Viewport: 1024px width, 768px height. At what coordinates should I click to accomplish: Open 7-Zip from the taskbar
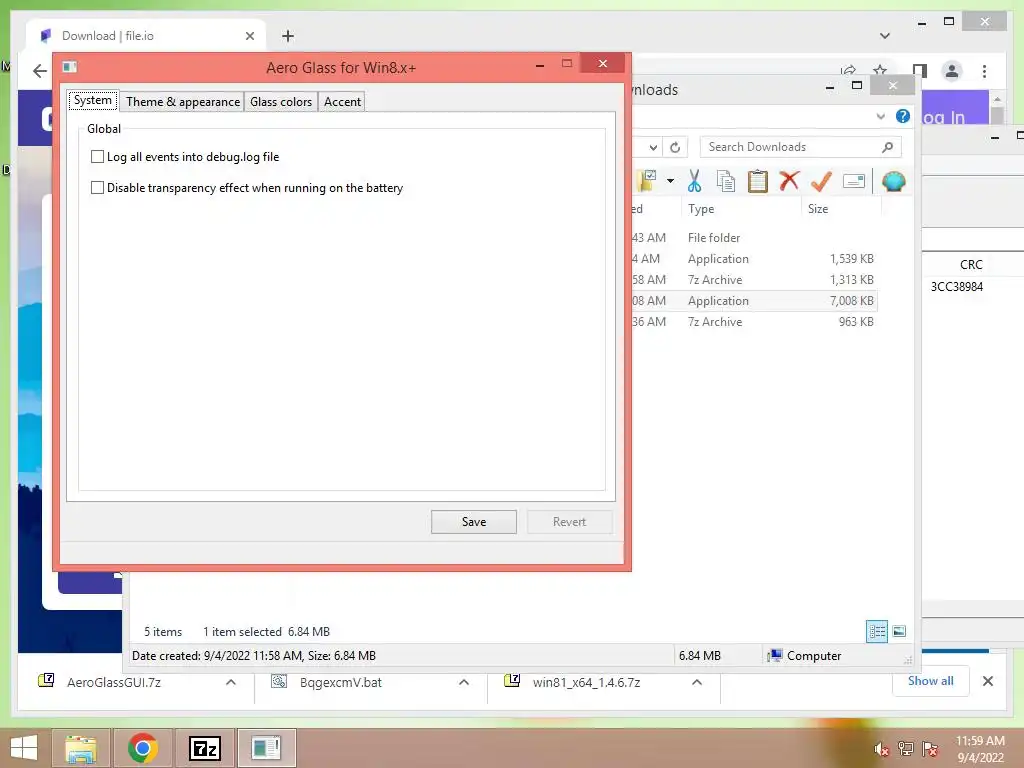click(204, 748)
